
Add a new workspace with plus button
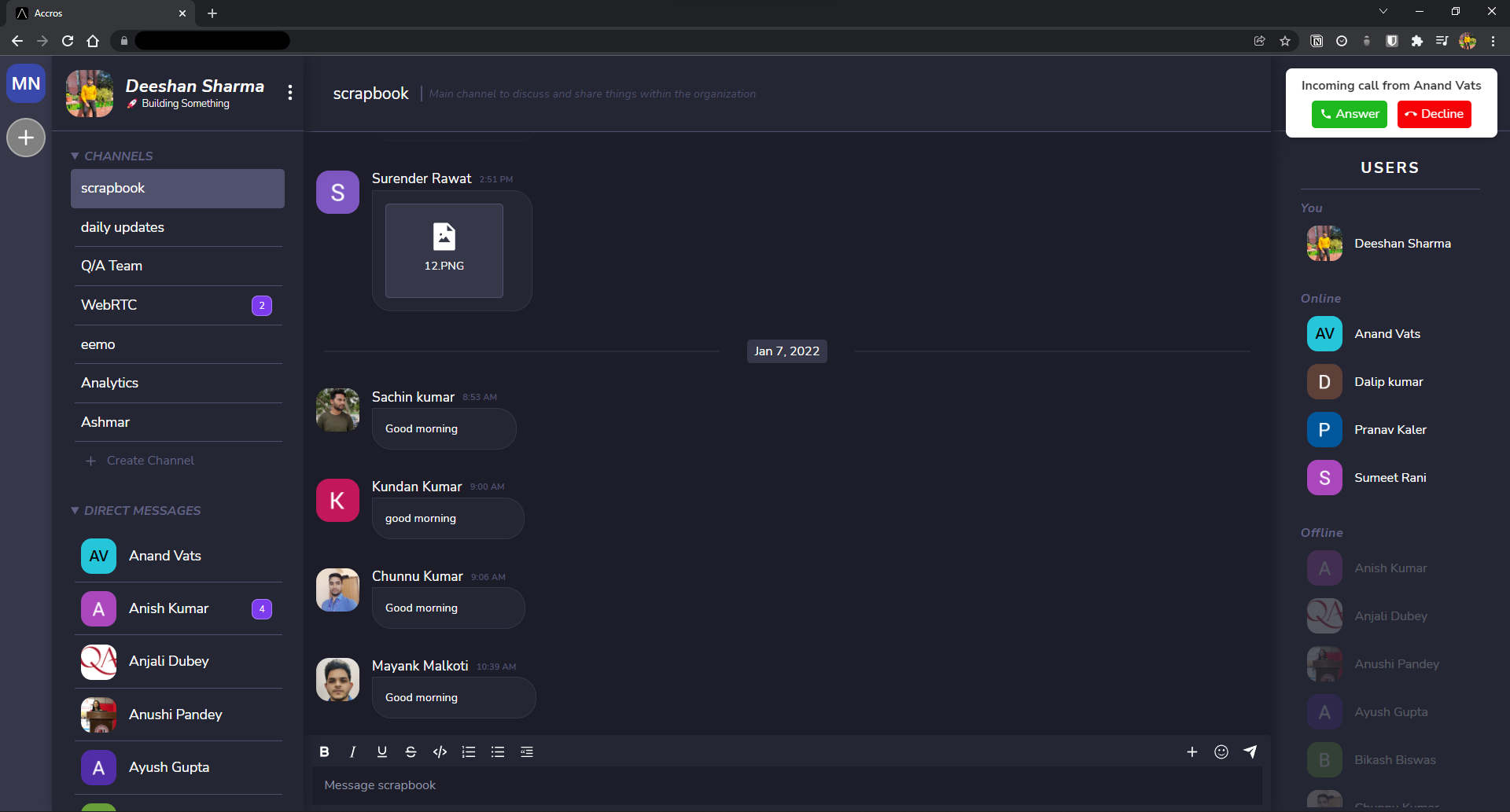point(26,138)
